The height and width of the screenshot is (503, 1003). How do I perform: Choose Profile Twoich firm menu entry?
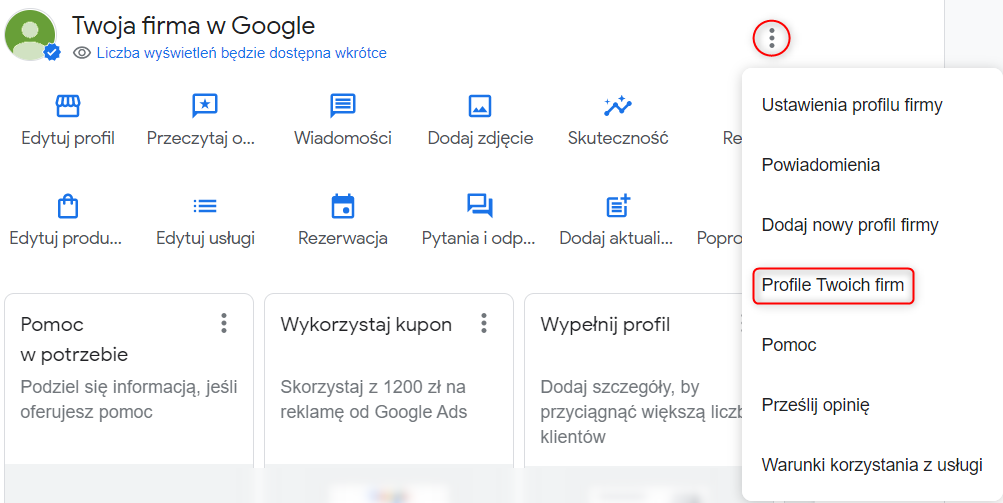point(833,285)
